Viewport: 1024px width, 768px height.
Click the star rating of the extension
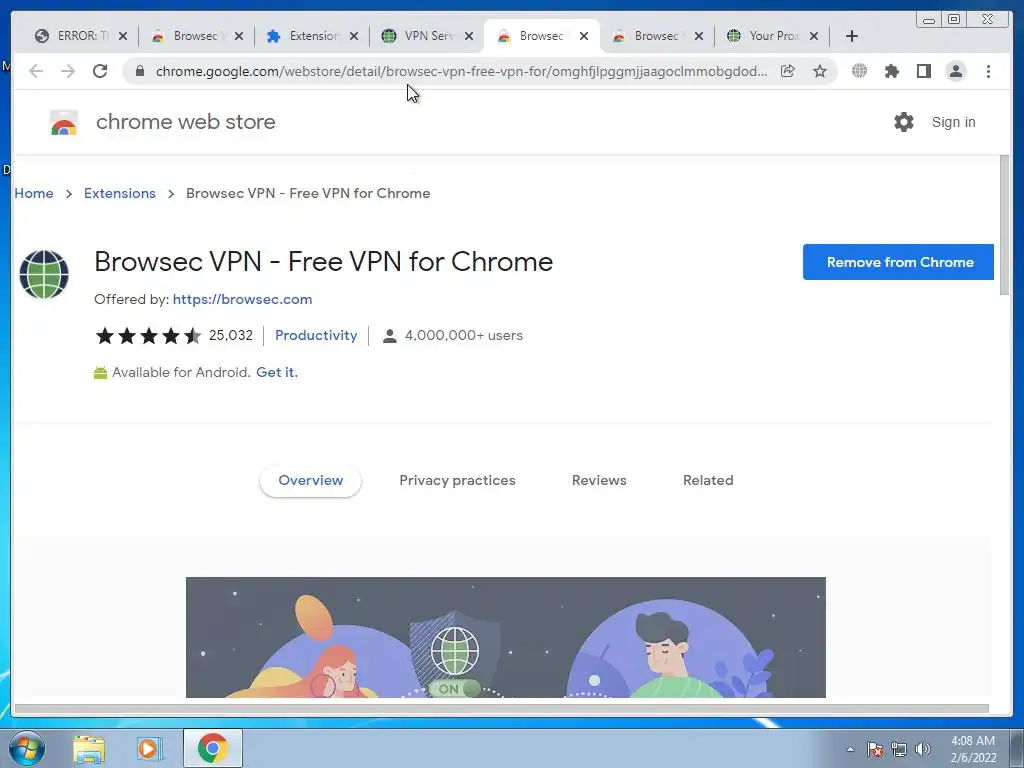[x=148, y=336]
